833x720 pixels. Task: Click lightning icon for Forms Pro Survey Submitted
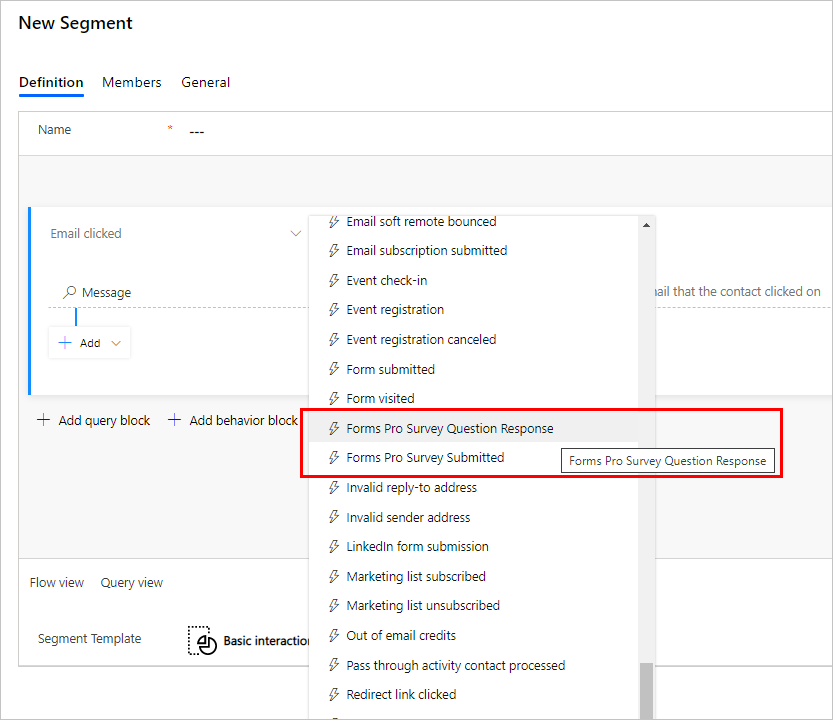tap(334, 458)
